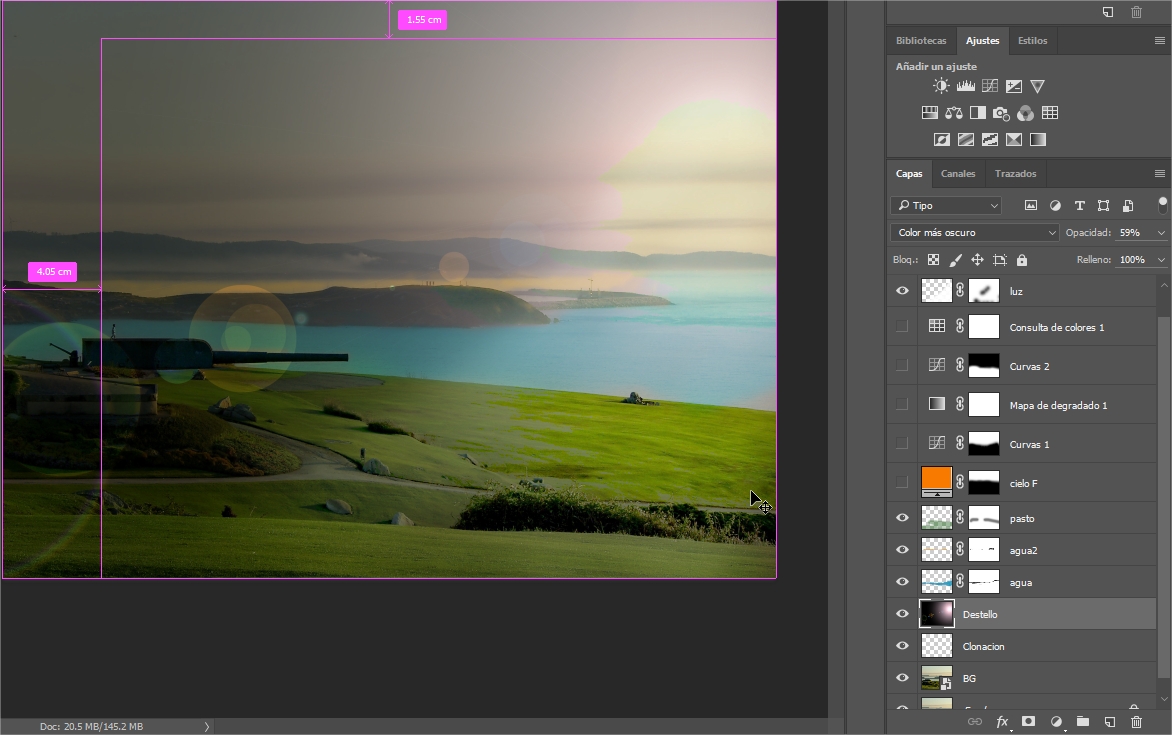Select the agua layer mask thumbnail

(984, 582)
